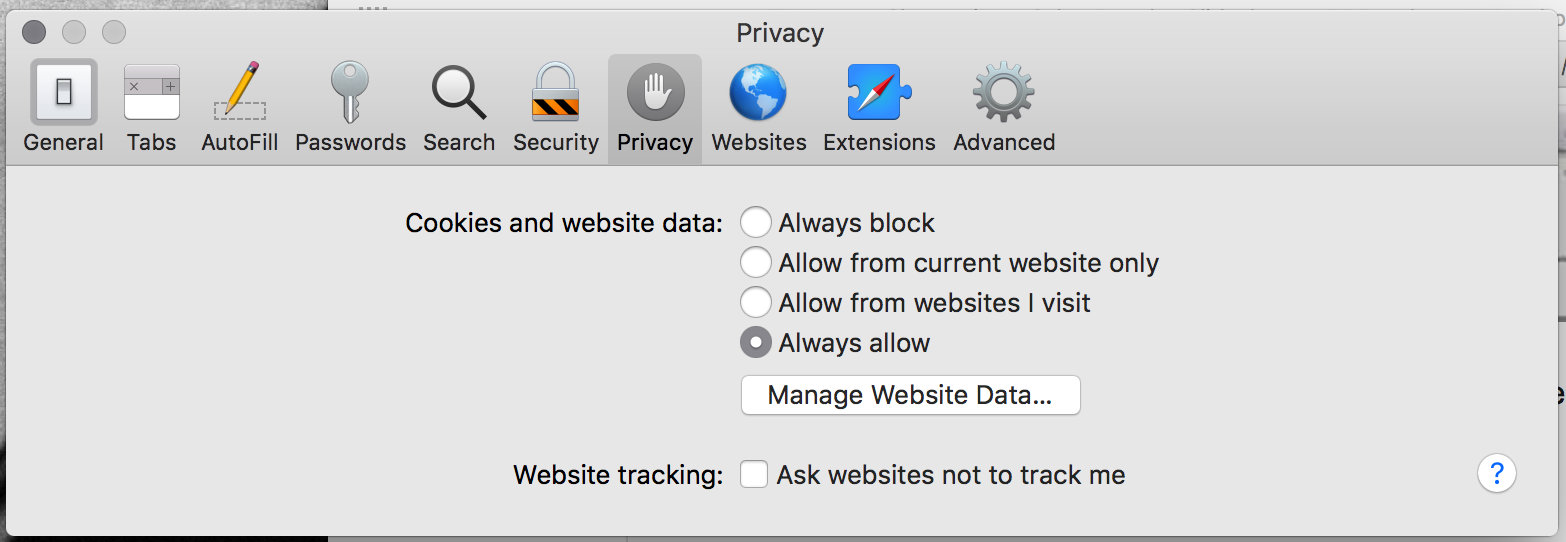The image size is (1566, 542).
Task: Choose Allow from current website only
Action: pyautogui.click(x=756, y=263)
